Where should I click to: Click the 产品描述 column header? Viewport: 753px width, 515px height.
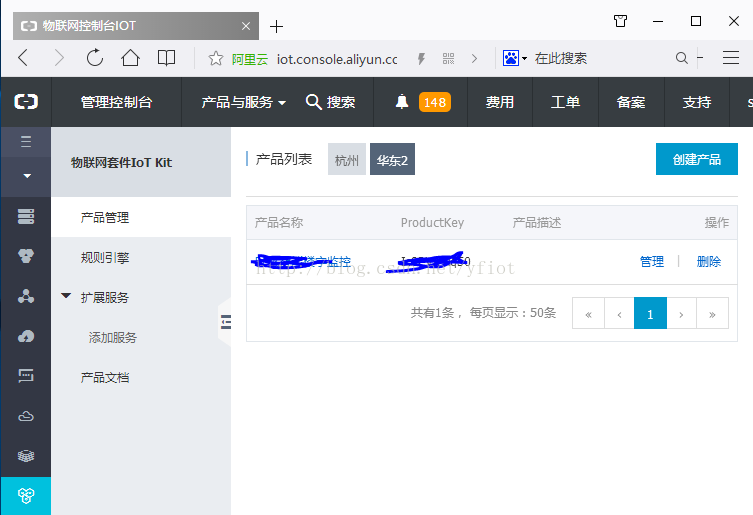[536, 222]
